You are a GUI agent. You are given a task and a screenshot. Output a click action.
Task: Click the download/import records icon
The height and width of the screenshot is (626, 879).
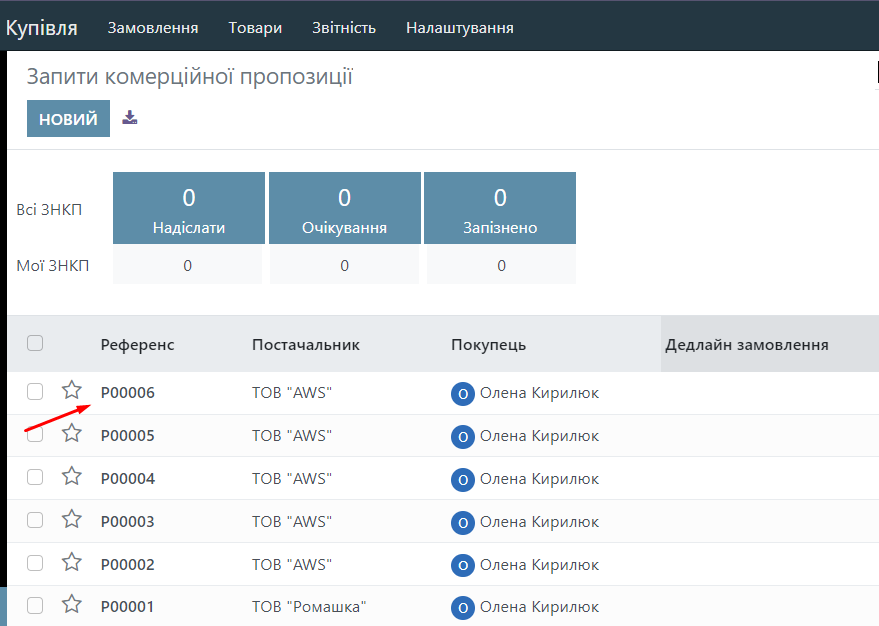(x=130, y=118)
